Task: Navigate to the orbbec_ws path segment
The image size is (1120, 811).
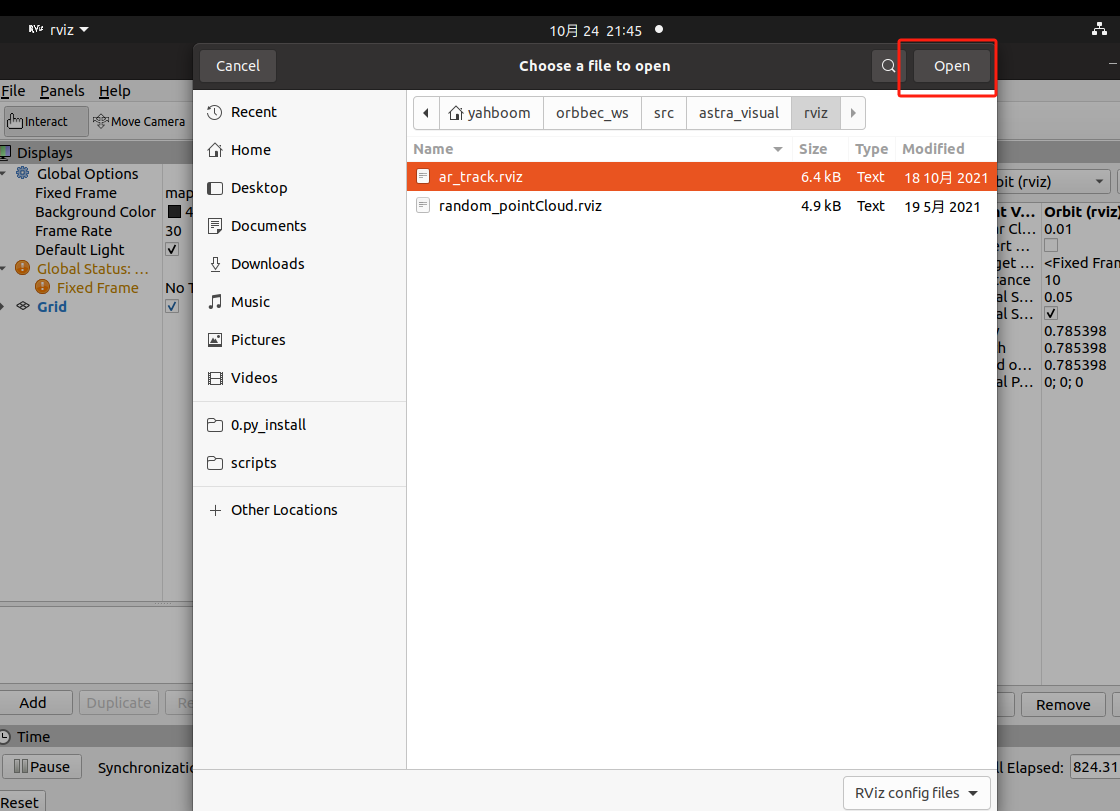Action: [x=592, y=113]
